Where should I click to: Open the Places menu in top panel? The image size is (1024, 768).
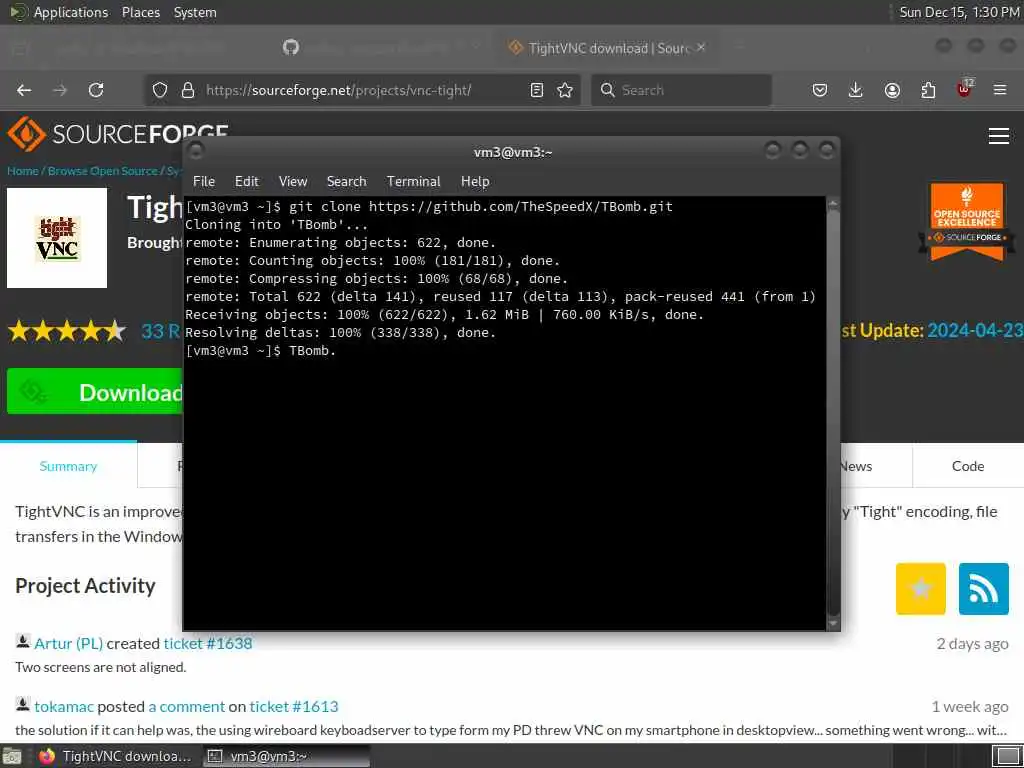tap(141, 12)
